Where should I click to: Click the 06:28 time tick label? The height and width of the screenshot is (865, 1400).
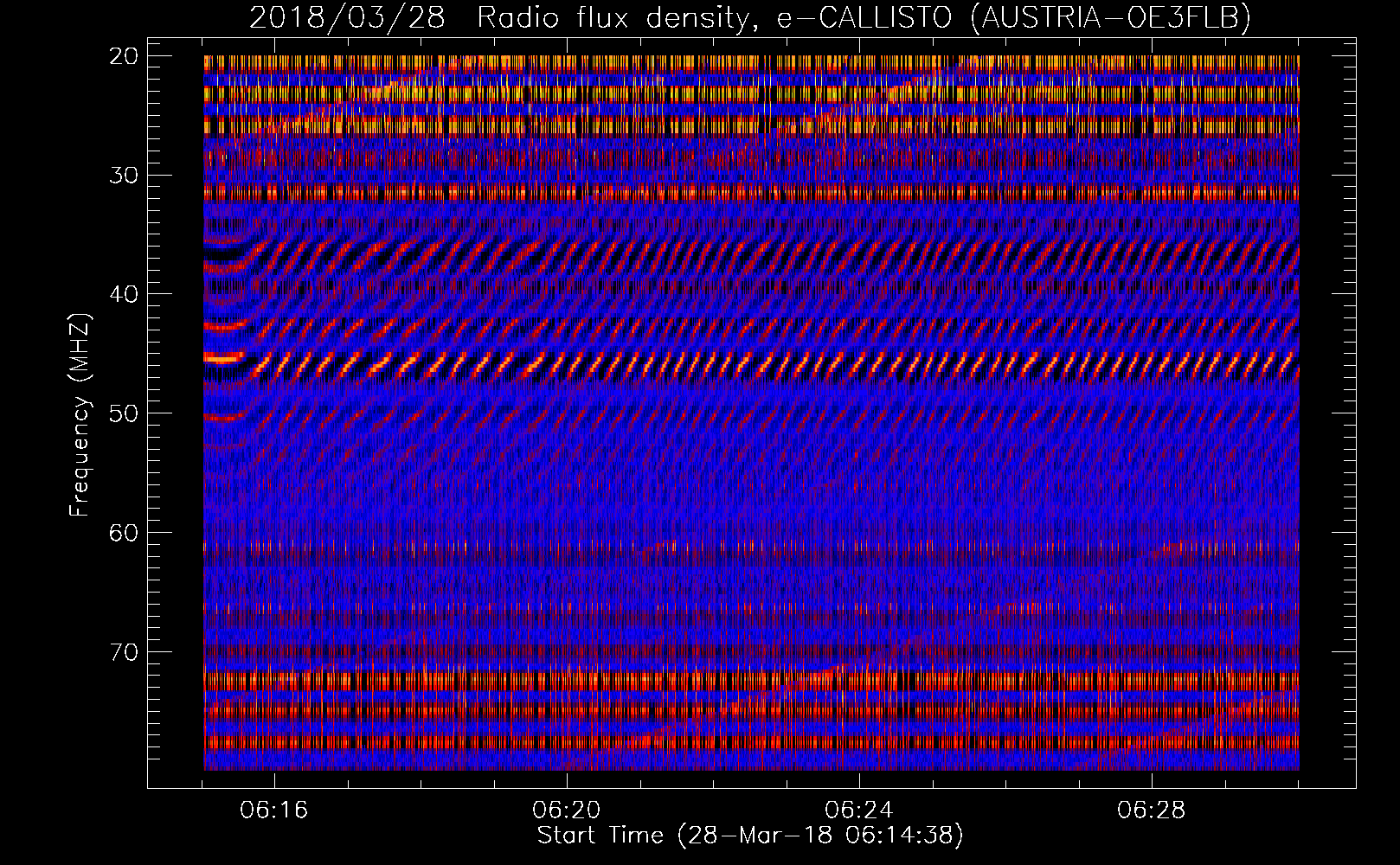[x=1152, y=811]
